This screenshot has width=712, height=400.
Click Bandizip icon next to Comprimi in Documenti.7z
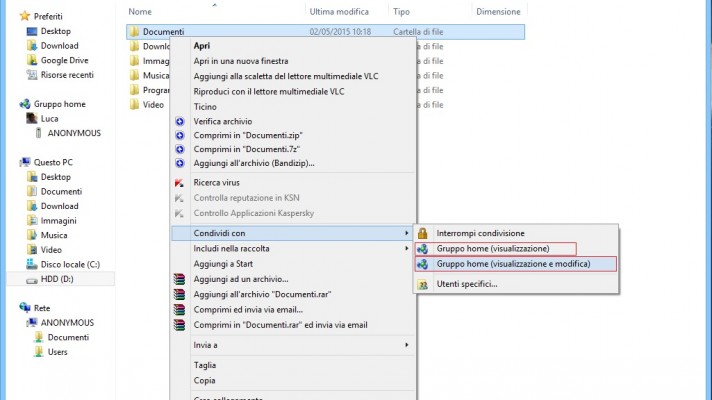[x=180, y=149]
